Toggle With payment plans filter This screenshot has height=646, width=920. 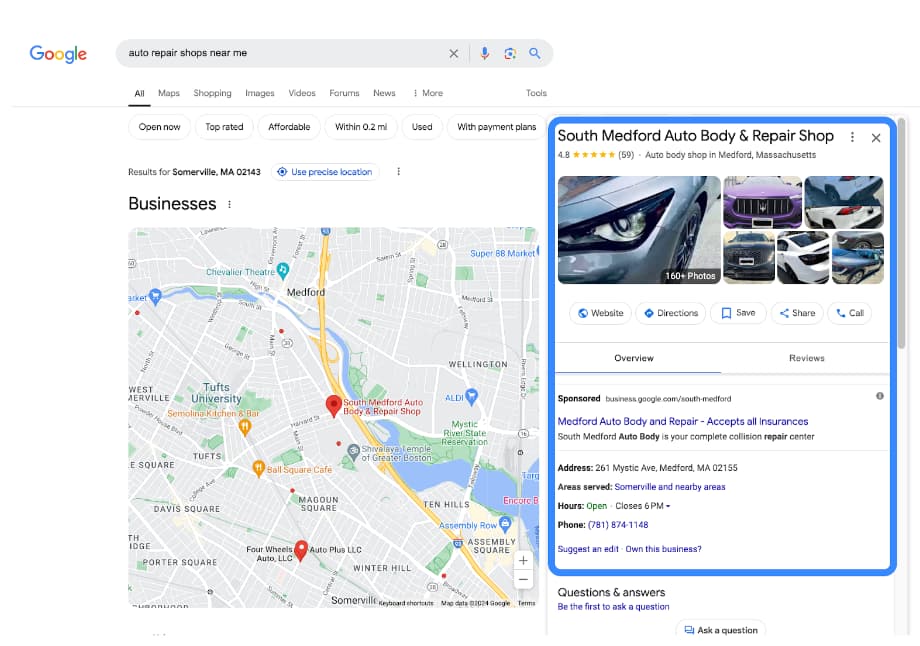coord(496,127)
